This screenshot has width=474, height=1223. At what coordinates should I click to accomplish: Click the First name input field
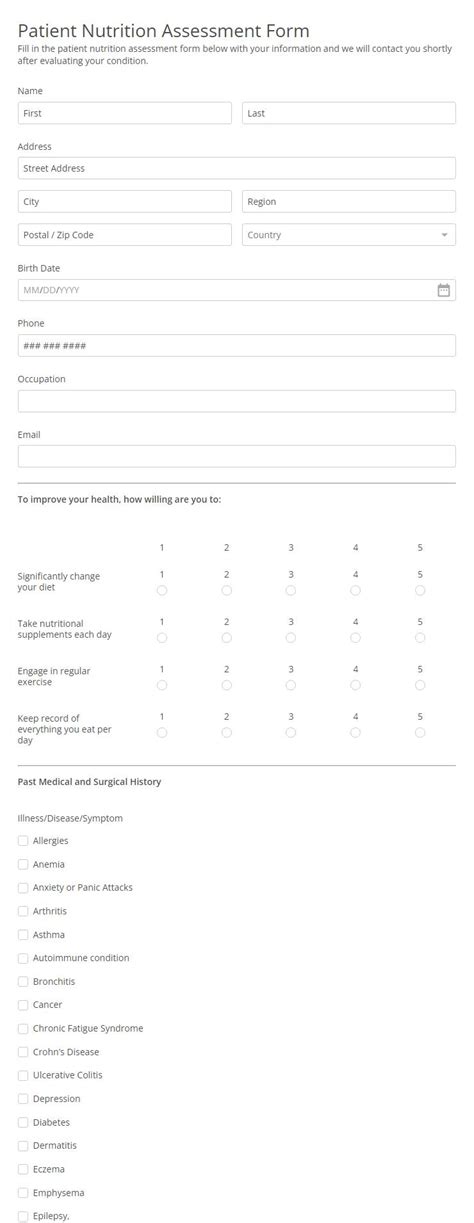pos(125,113)
